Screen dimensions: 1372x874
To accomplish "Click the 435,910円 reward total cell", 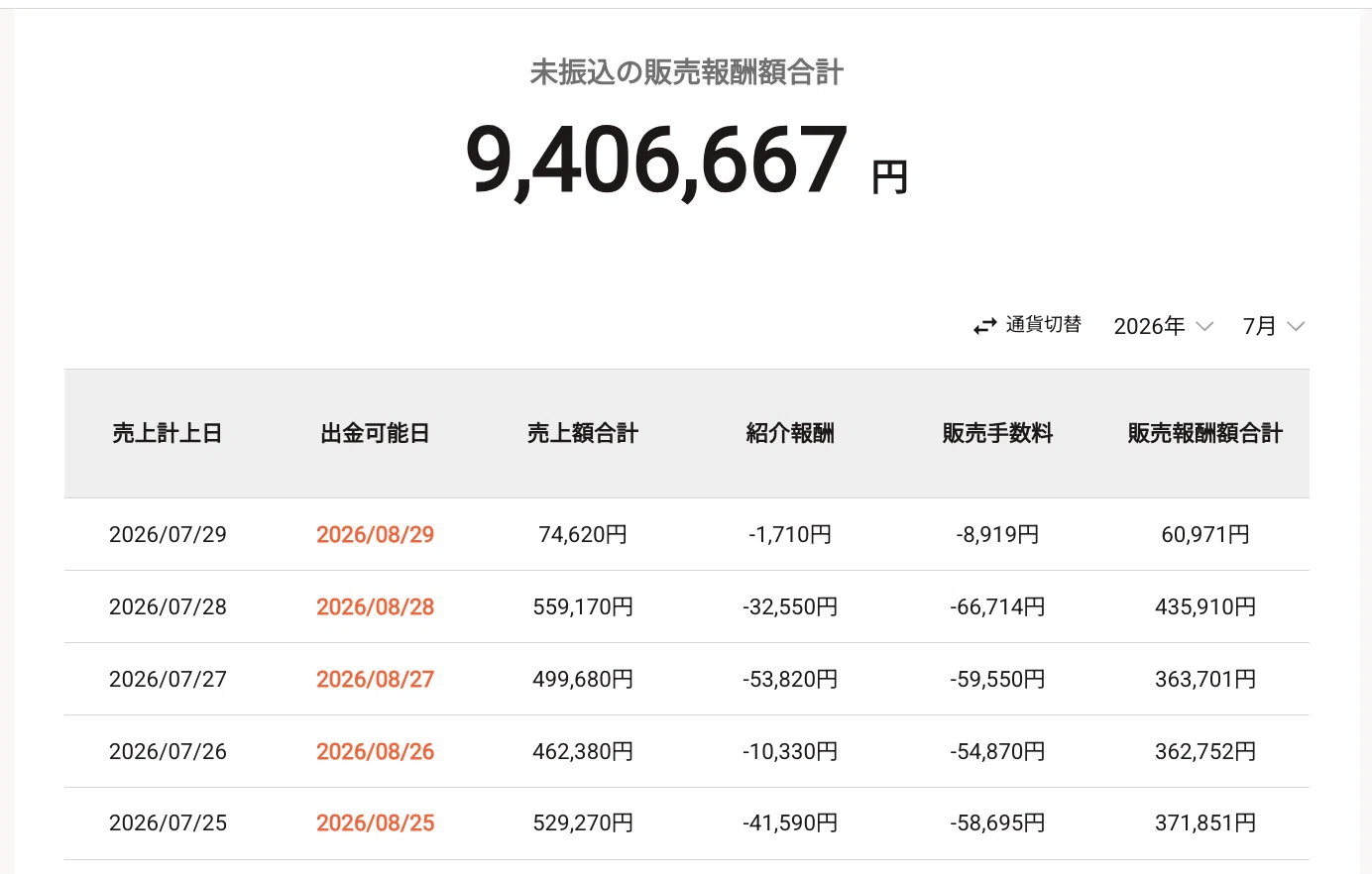I will click(1205, 606).
